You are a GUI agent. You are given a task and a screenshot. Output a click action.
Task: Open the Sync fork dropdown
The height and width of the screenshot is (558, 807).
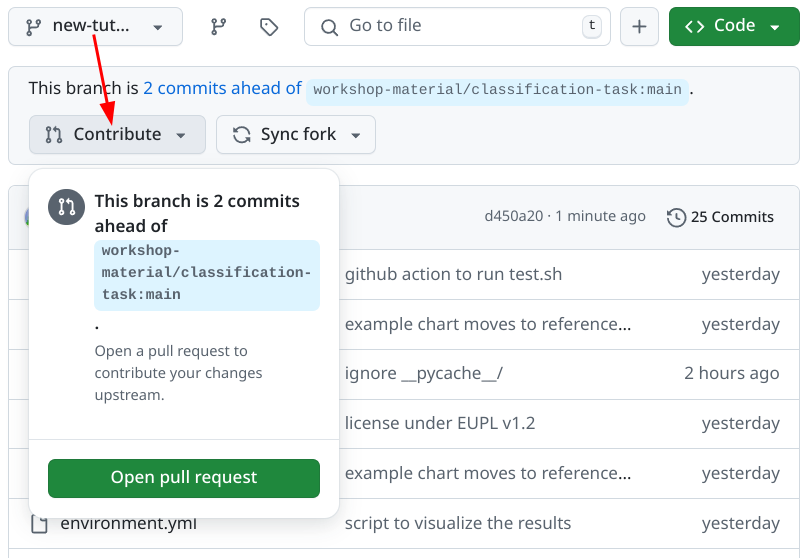click(296, 135)
